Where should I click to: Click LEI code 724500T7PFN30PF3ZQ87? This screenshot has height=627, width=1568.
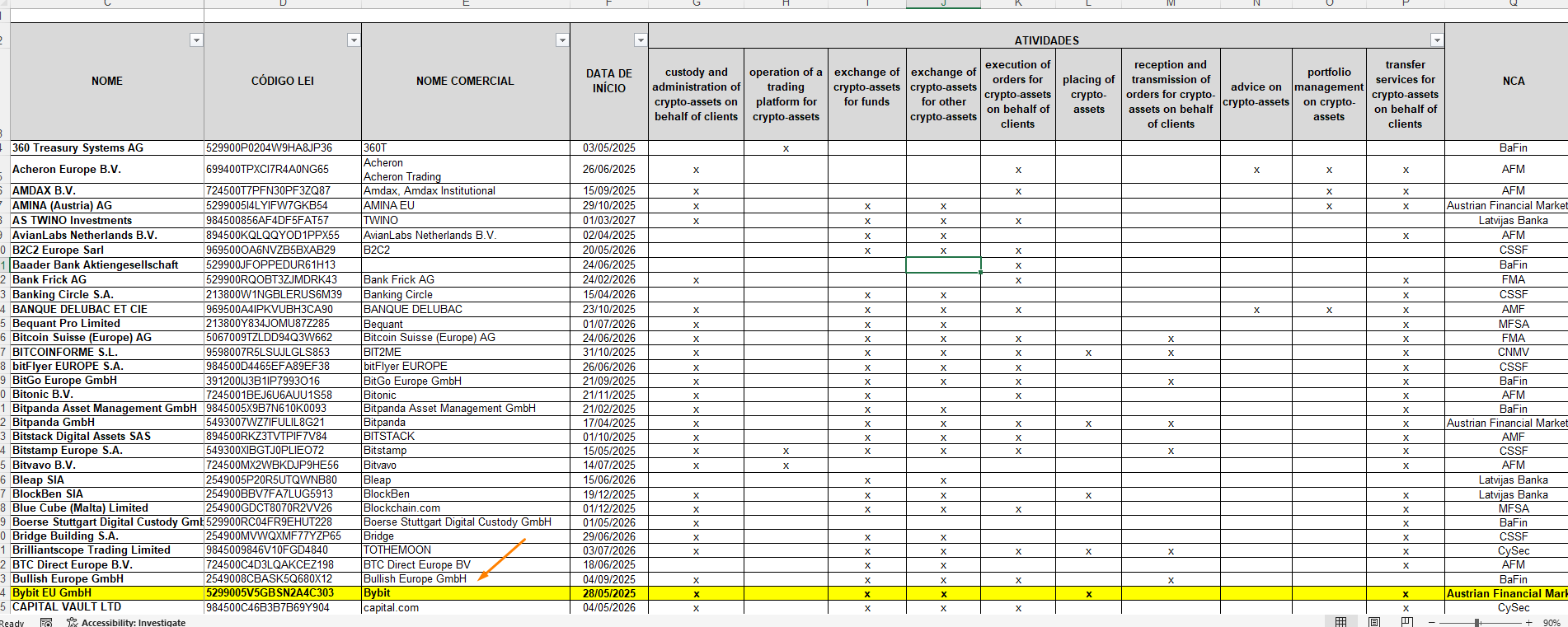283,190
